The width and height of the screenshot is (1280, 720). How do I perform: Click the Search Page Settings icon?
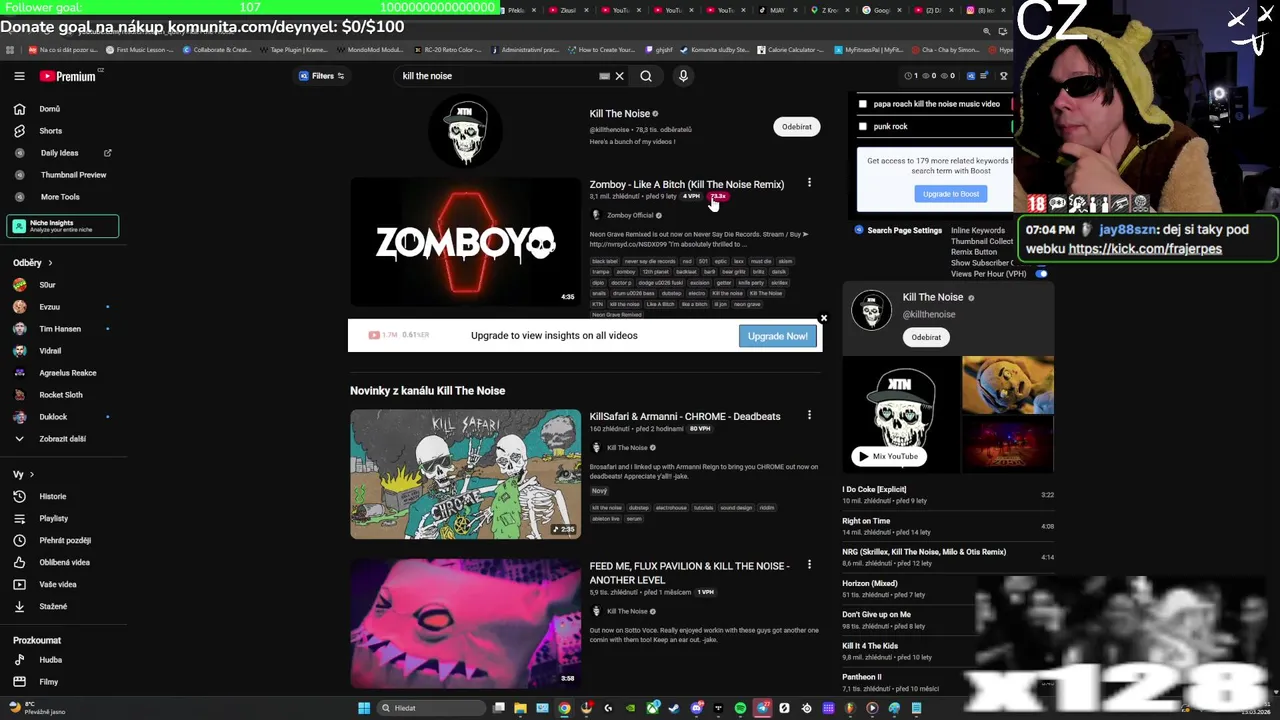tap(858, 230)
